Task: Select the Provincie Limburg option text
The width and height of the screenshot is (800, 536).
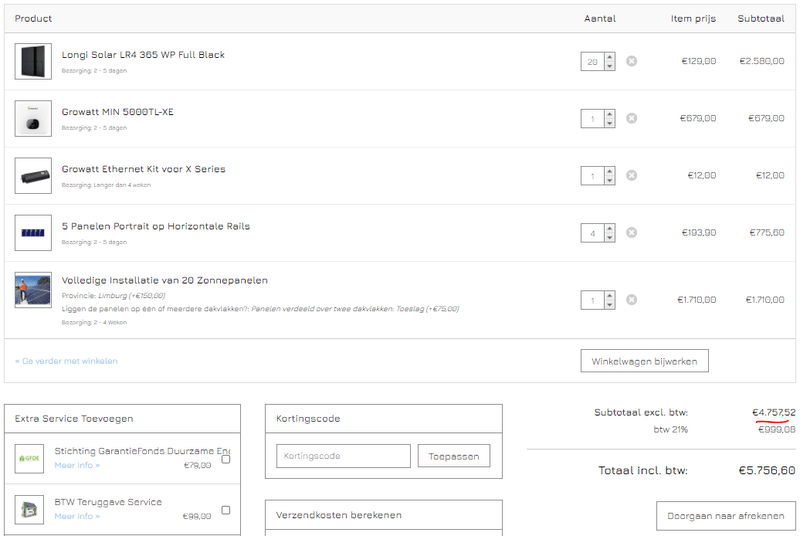Action: pos(113,295)
